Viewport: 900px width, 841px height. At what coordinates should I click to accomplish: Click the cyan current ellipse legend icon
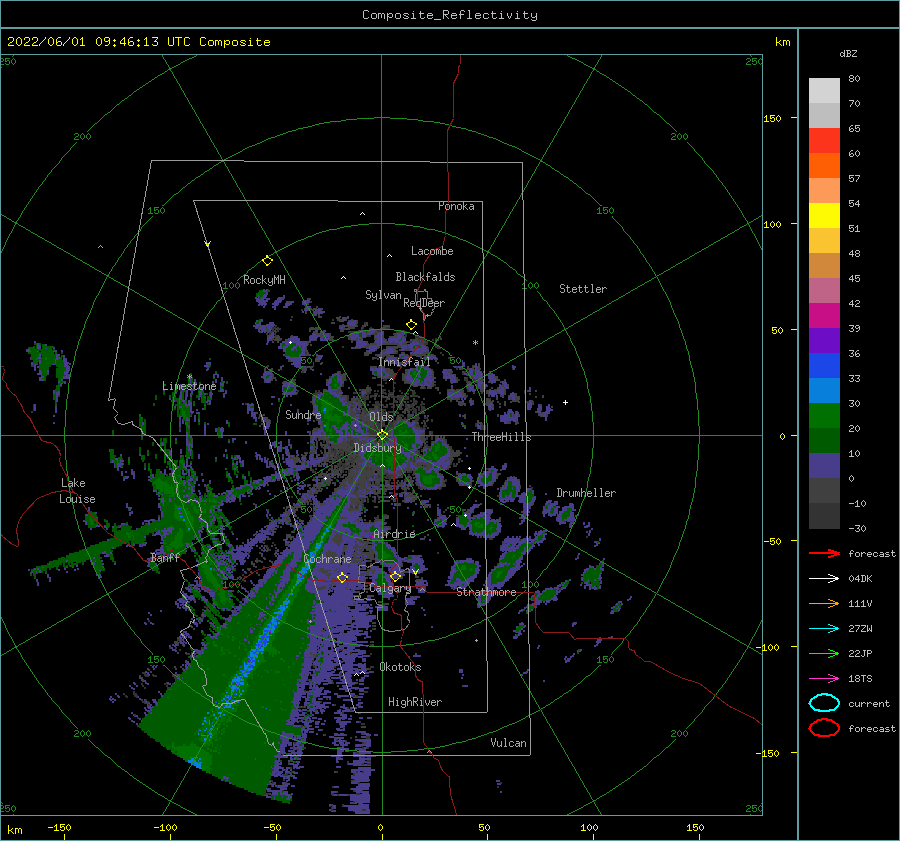pos(824,703)
